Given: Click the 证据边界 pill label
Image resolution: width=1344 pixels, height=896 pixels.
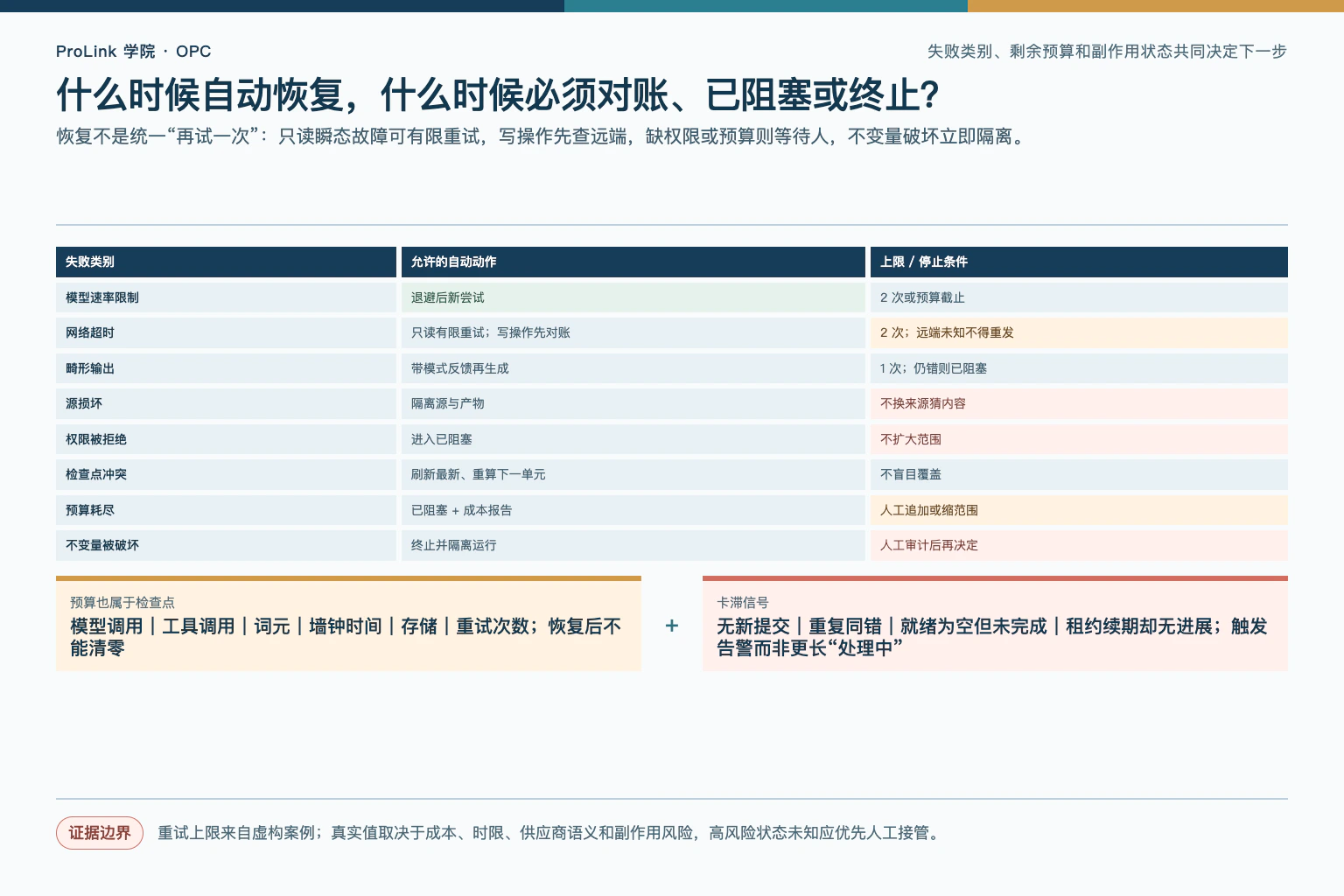Looking at the screenshot, I should [100, 833].
